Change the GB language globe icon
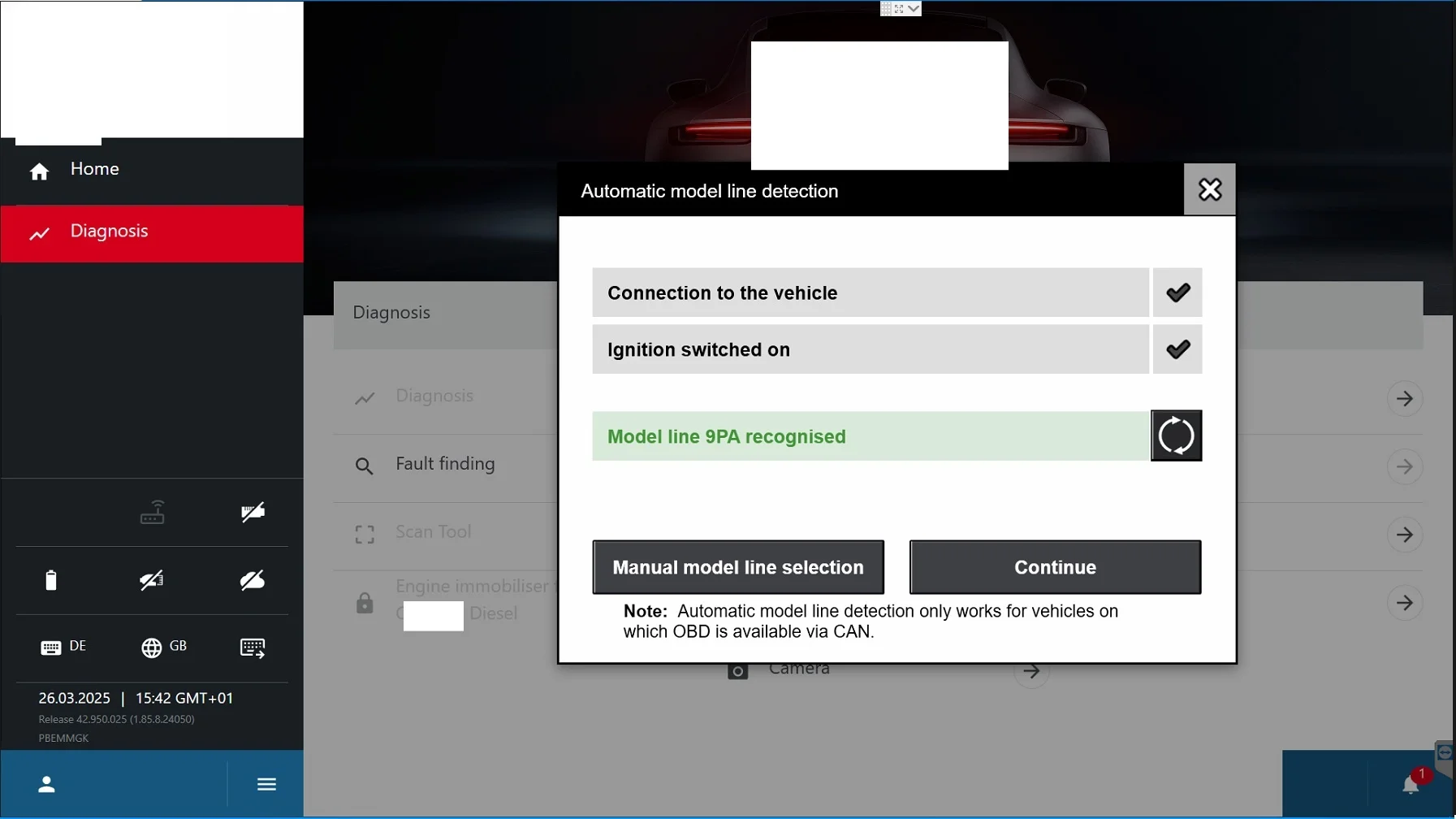 (x=151, y=648)
